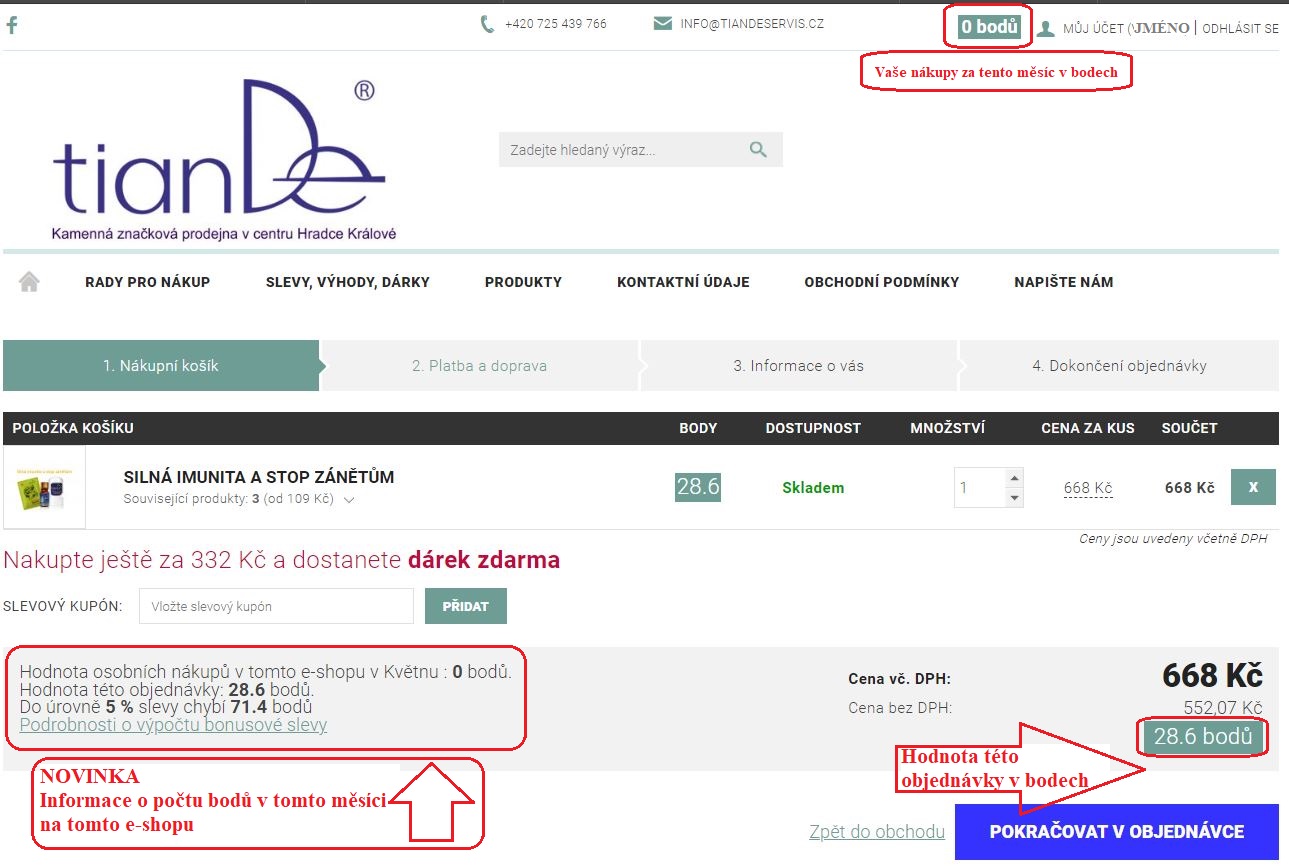Image resolution: width=1289 pixels, height=866 pixels.
Task: Focus the Vložte slevový kupón field
Action: (276, 606)
